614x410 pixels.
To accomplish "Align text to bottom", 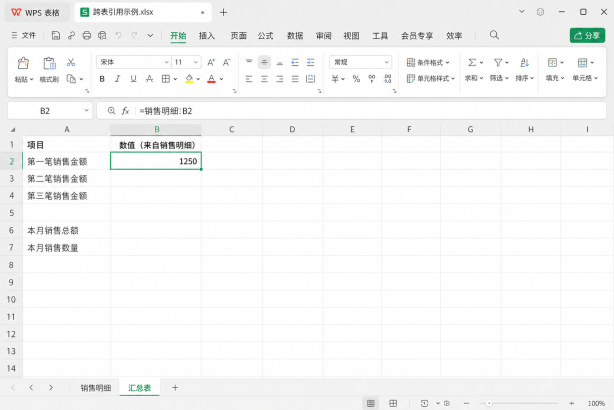I will [x=280, y=62].
